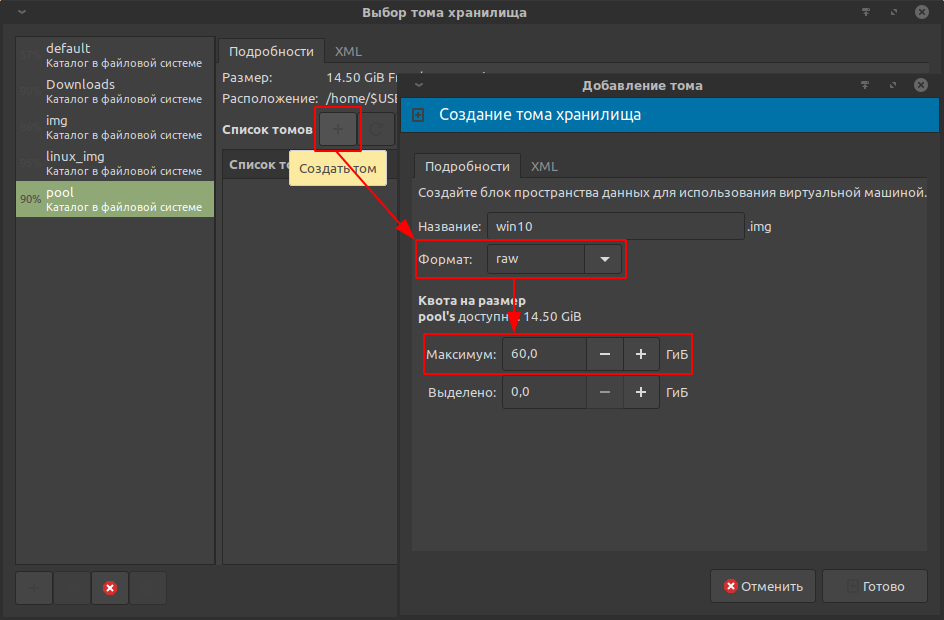Click the add pool plus button below the list

34,588
